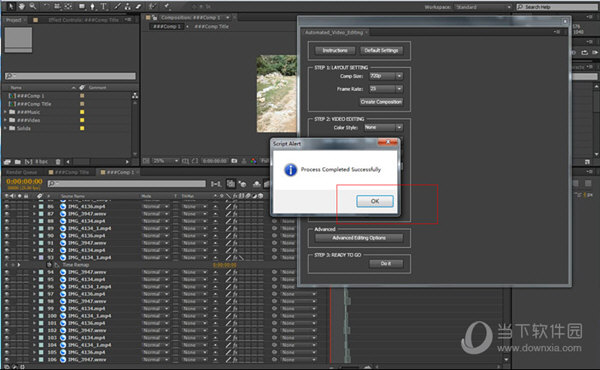The image size is (600, 370).
Task: Select the Zoom magnifier tool
Action: tap(33, 6)
